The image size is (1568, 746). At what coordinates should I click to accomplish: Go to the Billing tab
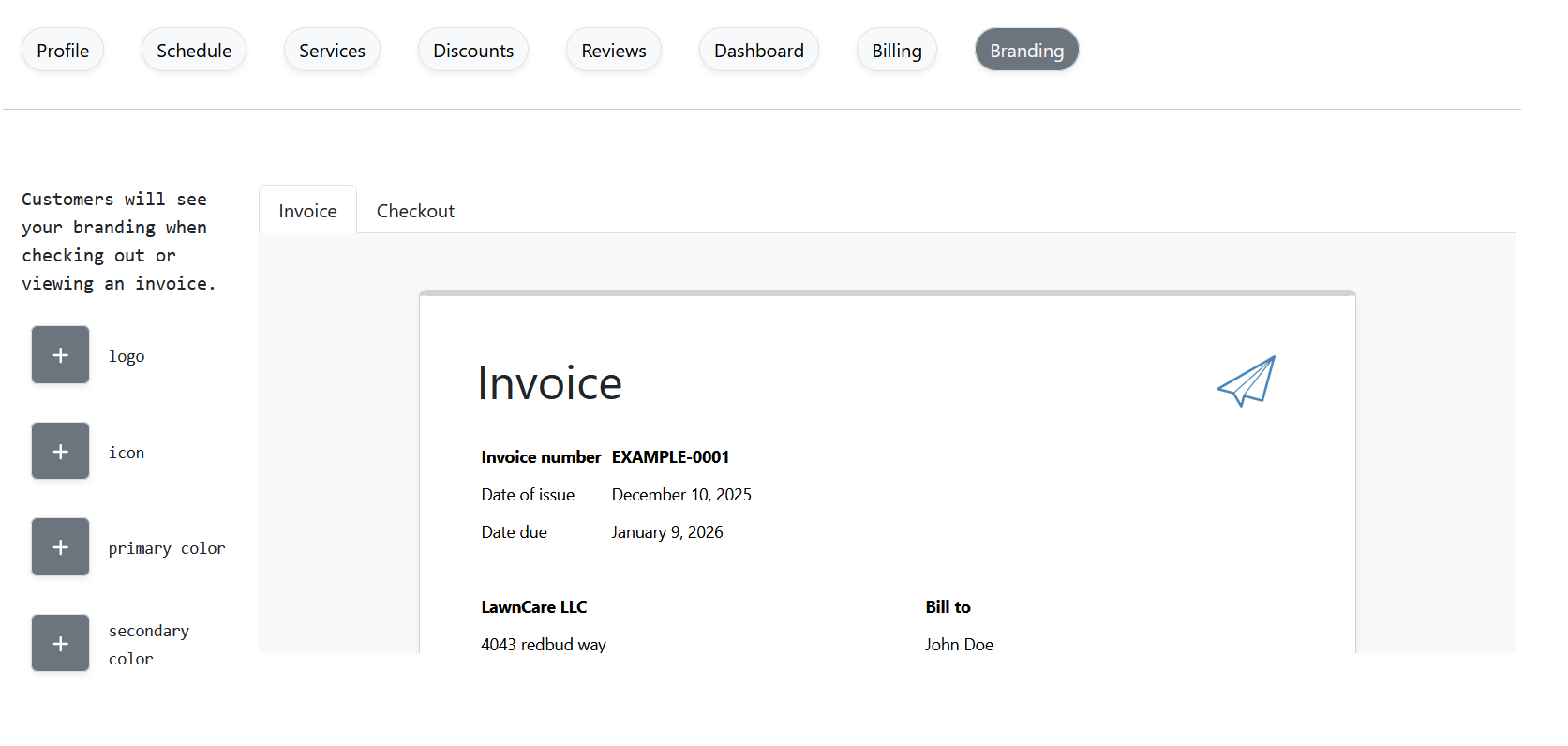click(897, 50)
